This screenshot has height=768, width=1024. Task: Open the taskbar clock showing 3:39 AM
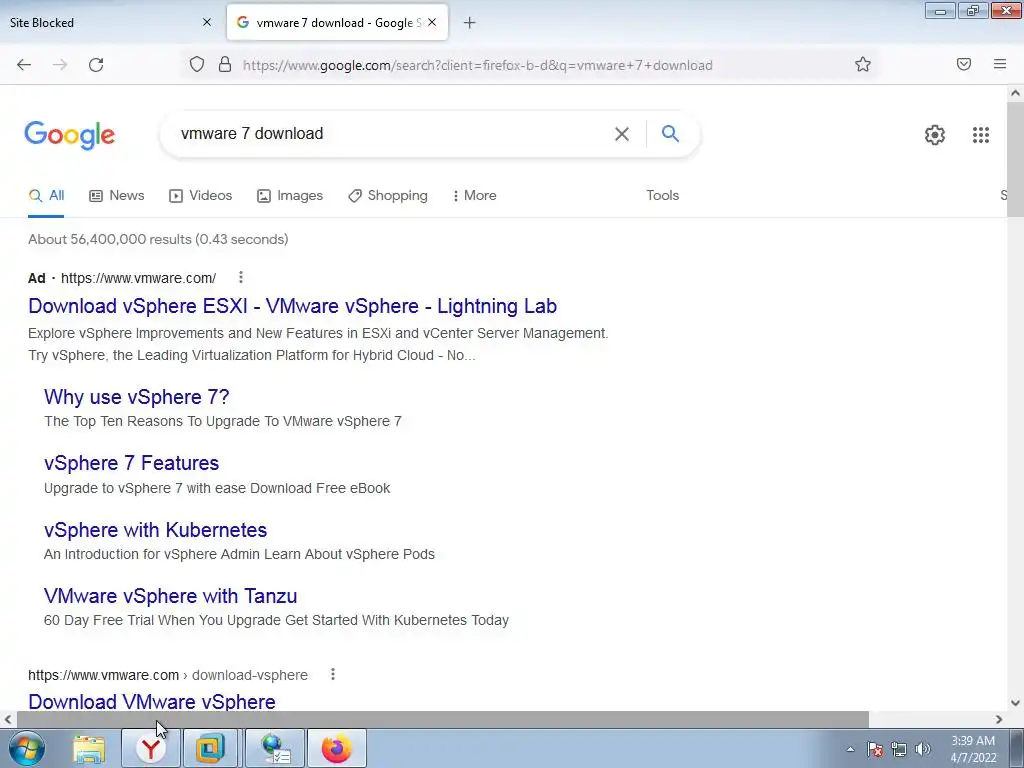click(974, 749)
